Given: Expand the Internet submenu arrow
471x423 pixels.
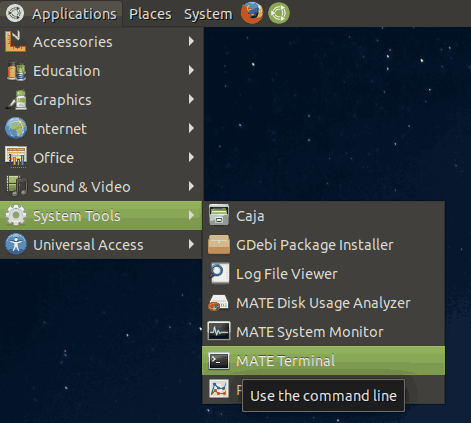Looking at the screenshot, I should 191,128.
